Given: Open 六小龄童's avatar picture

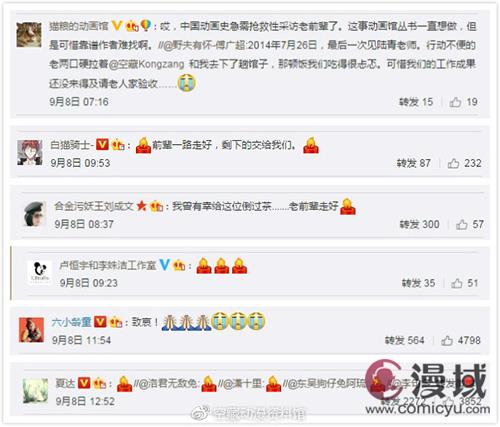Looking at the screenshot, I should pos(31,330).
